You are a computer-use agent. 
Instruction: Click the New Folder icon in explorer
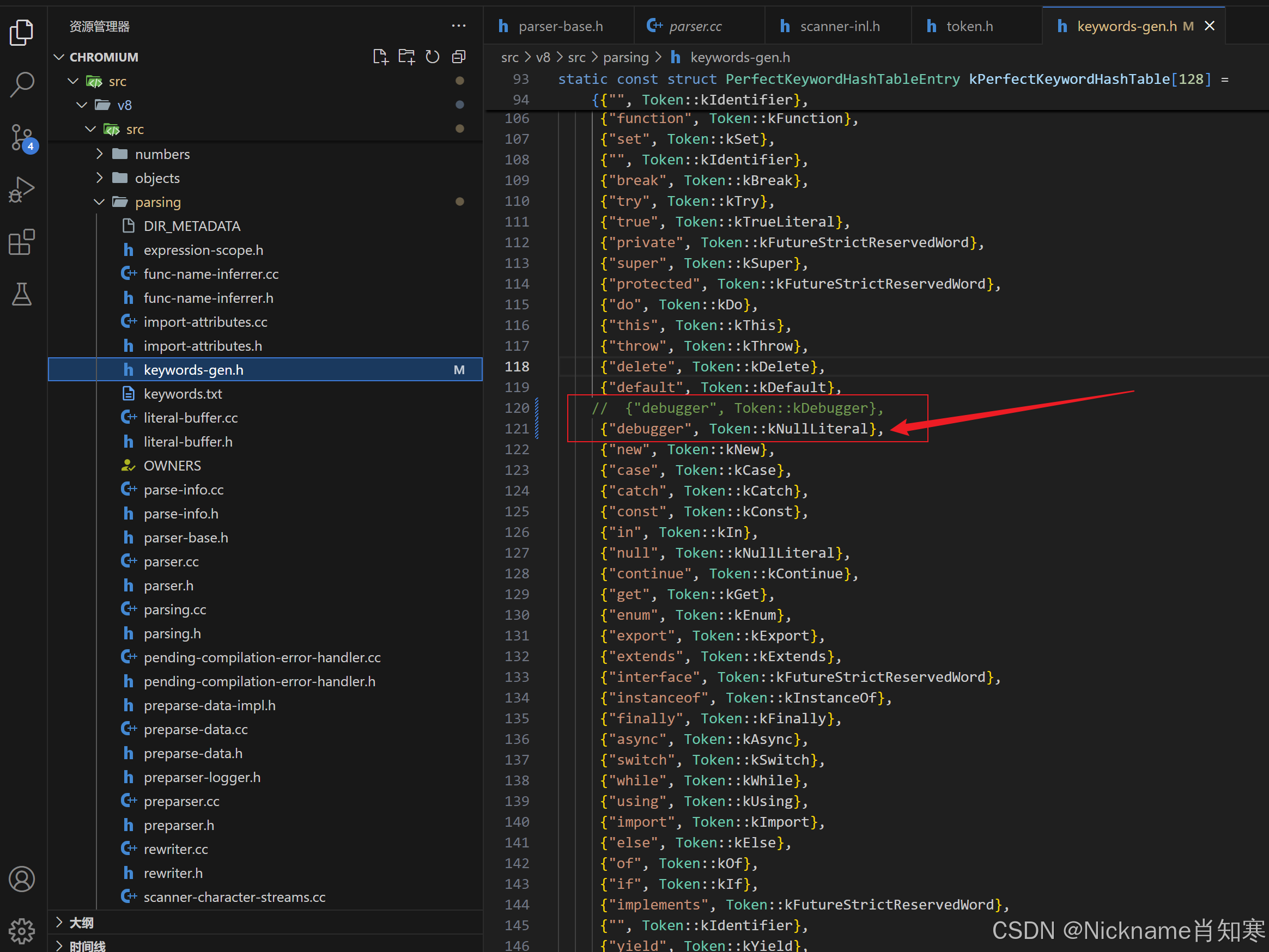(x=407, y=57)
